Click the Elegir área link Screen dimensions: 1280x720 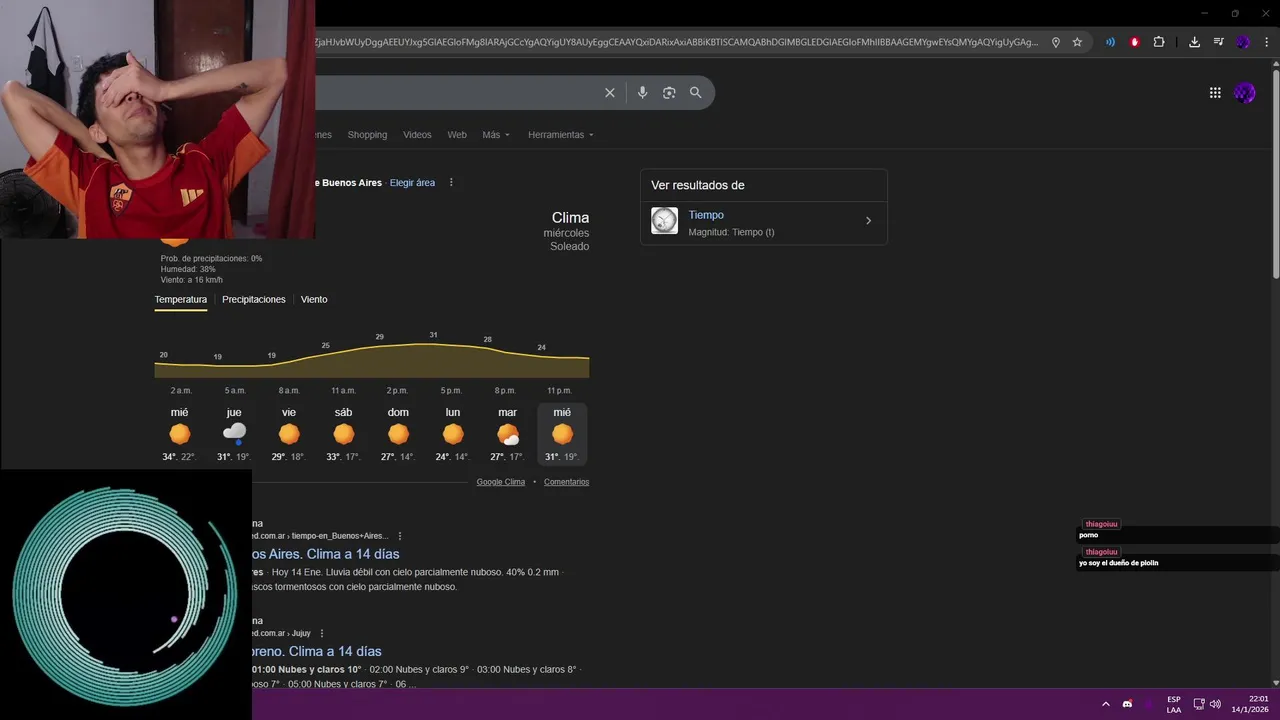point(412,183)
